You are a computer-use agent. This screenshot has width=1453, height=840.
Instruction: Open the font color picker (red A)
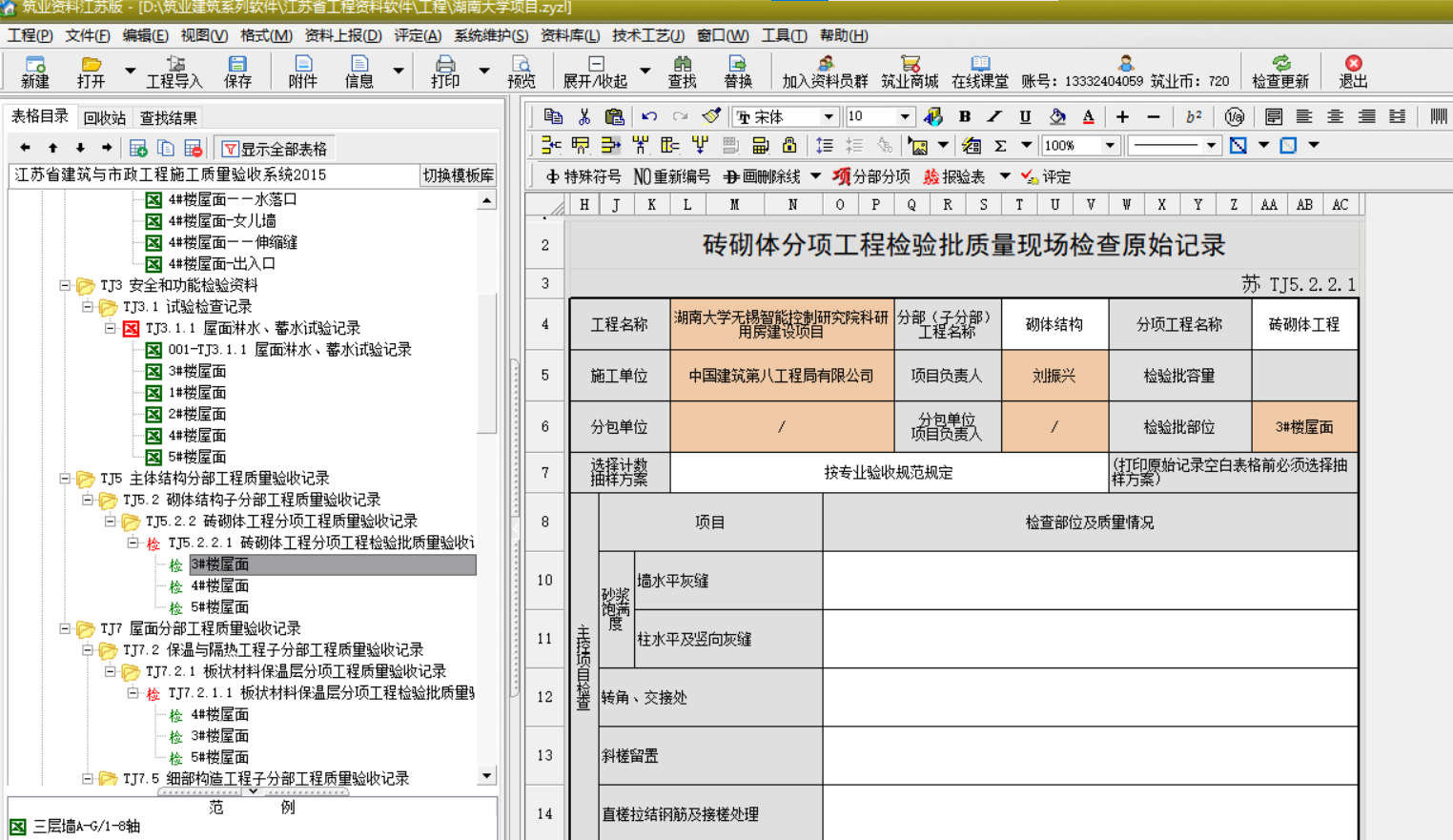[x=1087, y=115]
